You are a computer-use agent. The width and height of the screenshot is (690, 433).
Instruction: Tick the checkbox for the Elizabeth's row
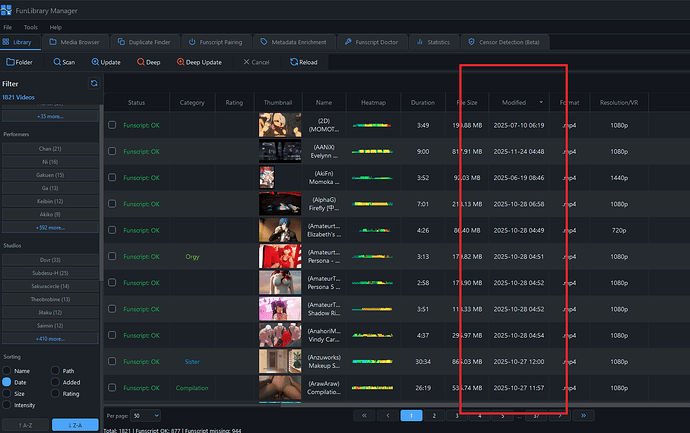point(112,230)
